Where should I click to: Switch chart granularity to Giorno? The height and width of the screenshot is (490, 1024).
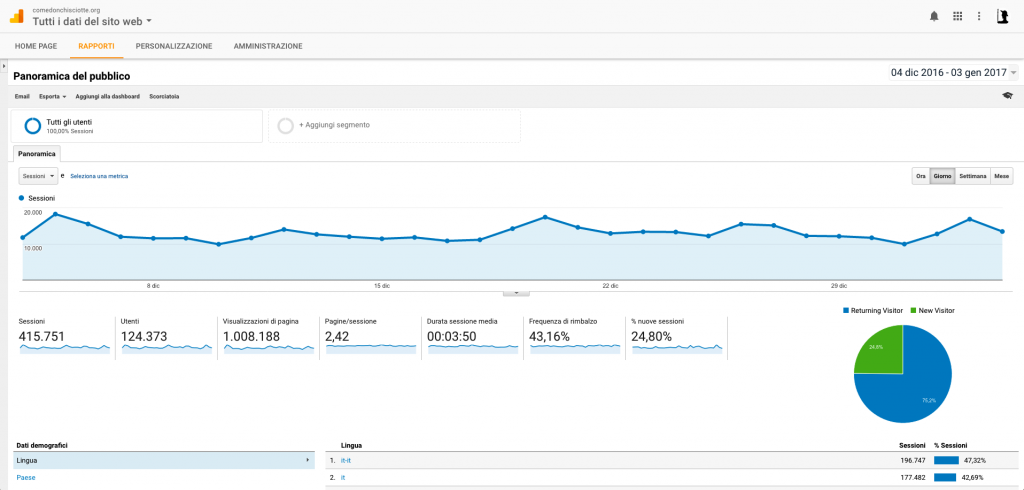[942, 176]
